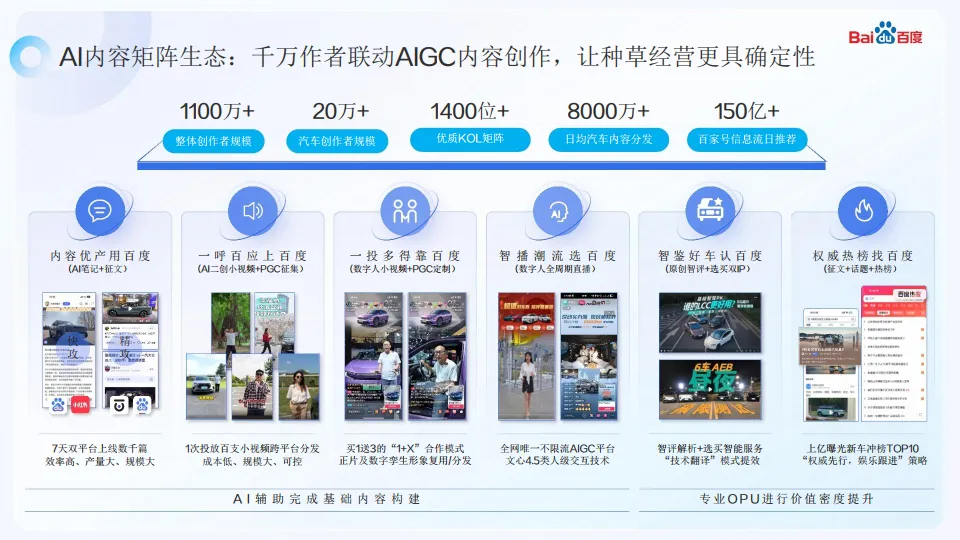960x540 pixels.
Task: Click the blue ring icon beside the title
Action: tap(30, 57)
